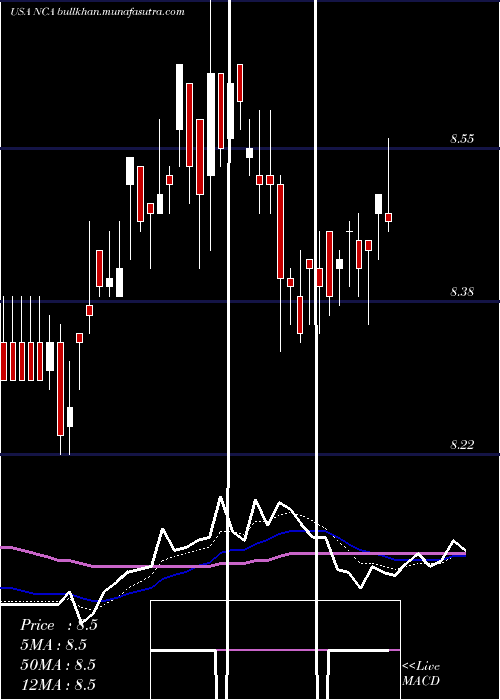Click the 8.38 price axis label

tap(462, 292)
